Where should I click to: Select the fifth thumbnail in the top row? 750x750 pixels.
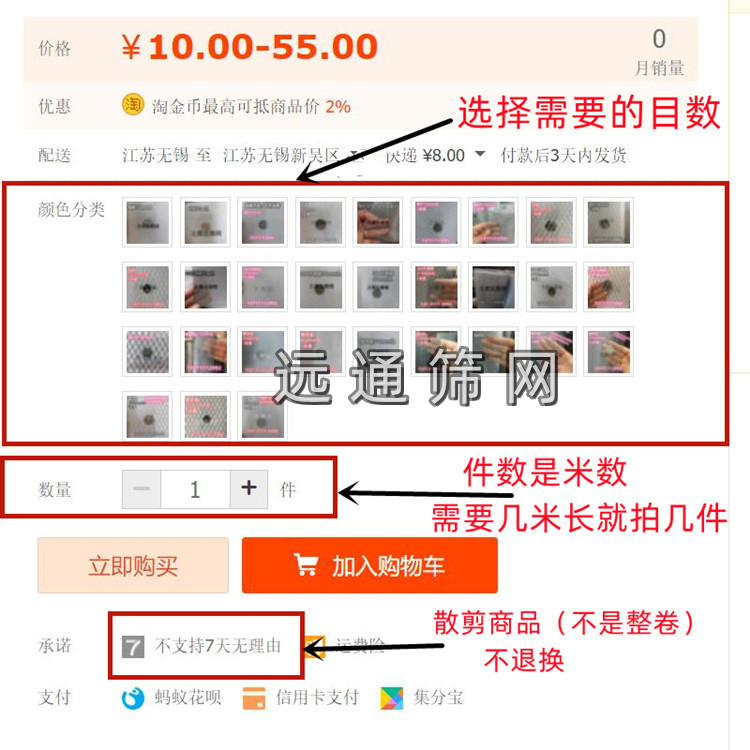(378, 222)
